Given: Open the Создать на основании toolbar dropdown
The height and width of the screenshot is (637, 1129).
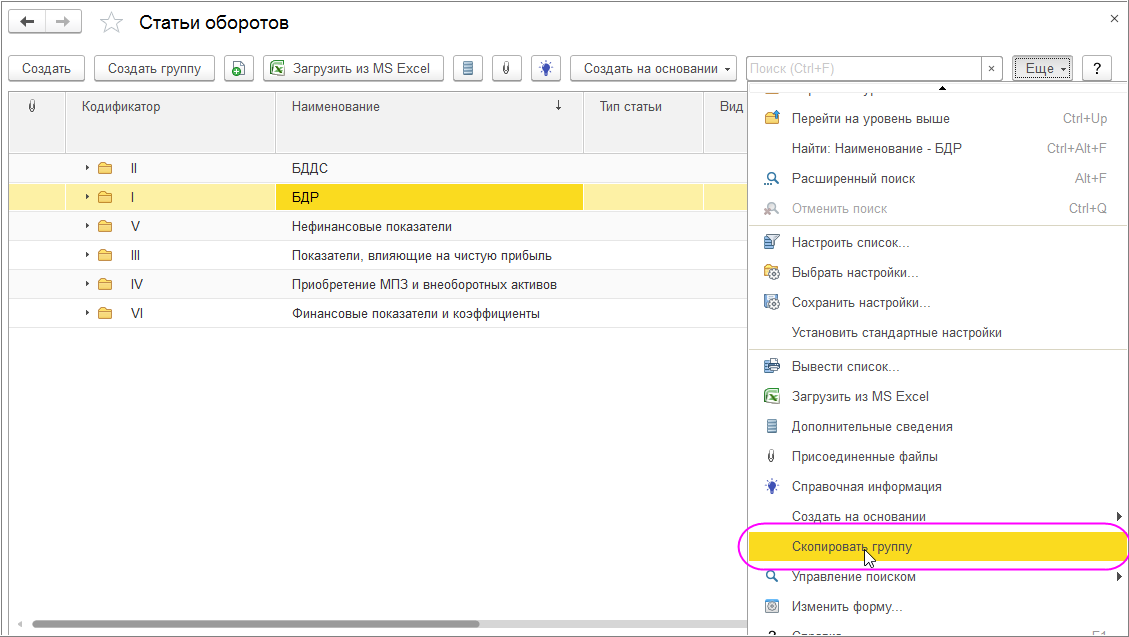Looking at the screenshot, I should 653,68.
